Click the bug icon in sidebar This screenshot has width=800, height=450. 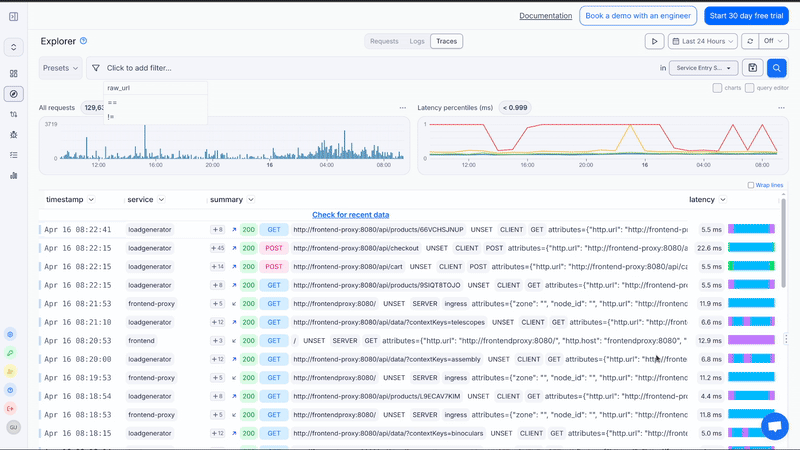coord(14,134)
